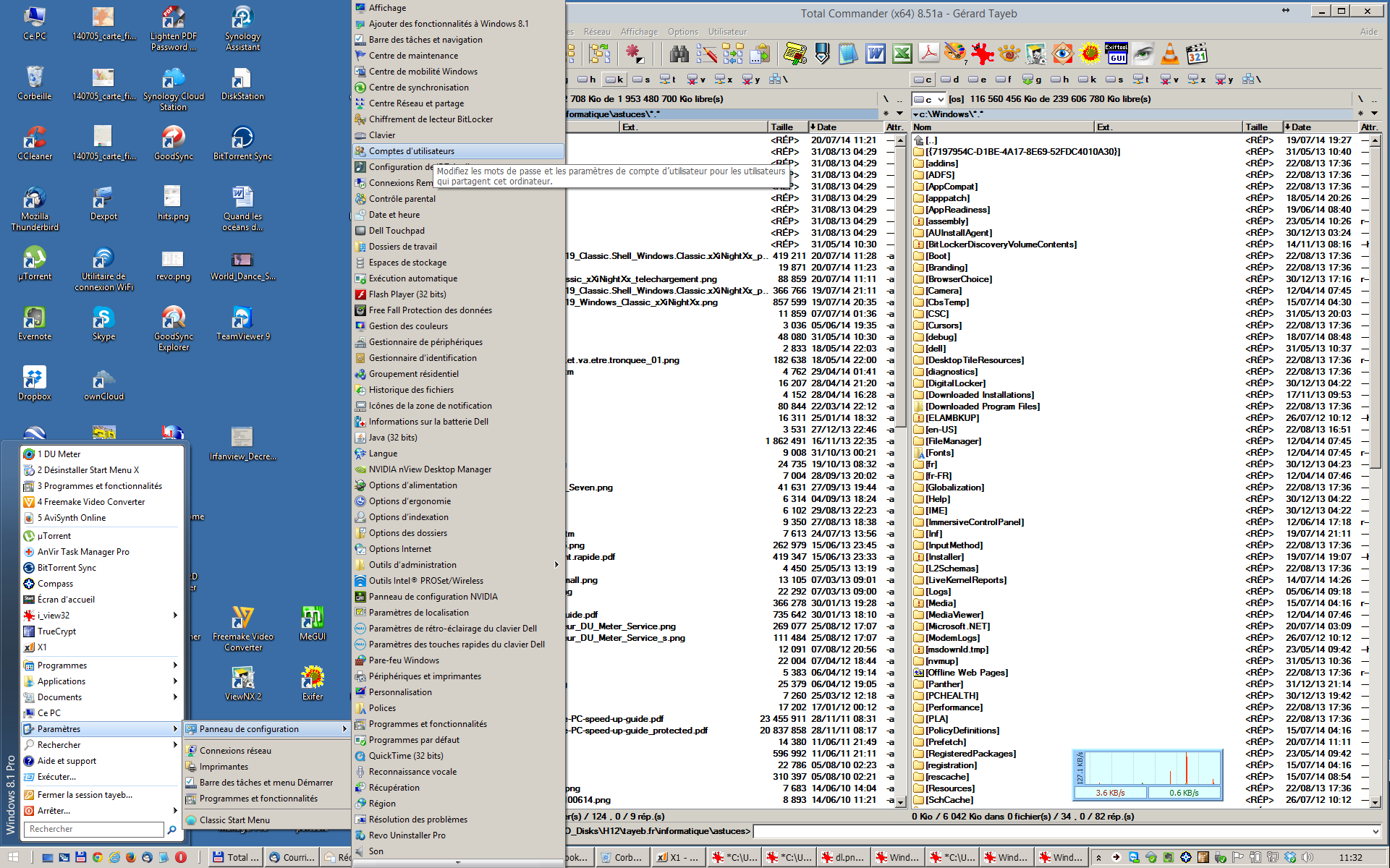Open Comptes d'utilisateurs control panel item
This screenshot has height=868, width=1390.
tap(458, 151)
